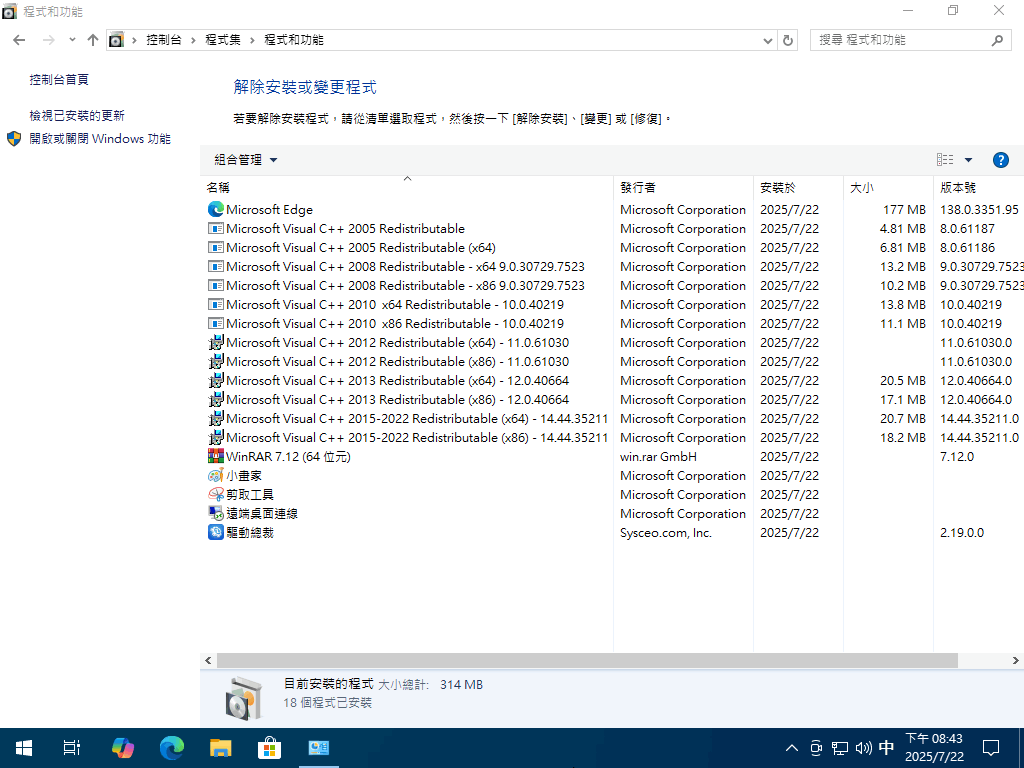Image resolution: width=1024 pixels, height=768 pixels.
Task: Select Visual C++ 2010 x86 Redistributable row
Action: click(x=611, y=323)
